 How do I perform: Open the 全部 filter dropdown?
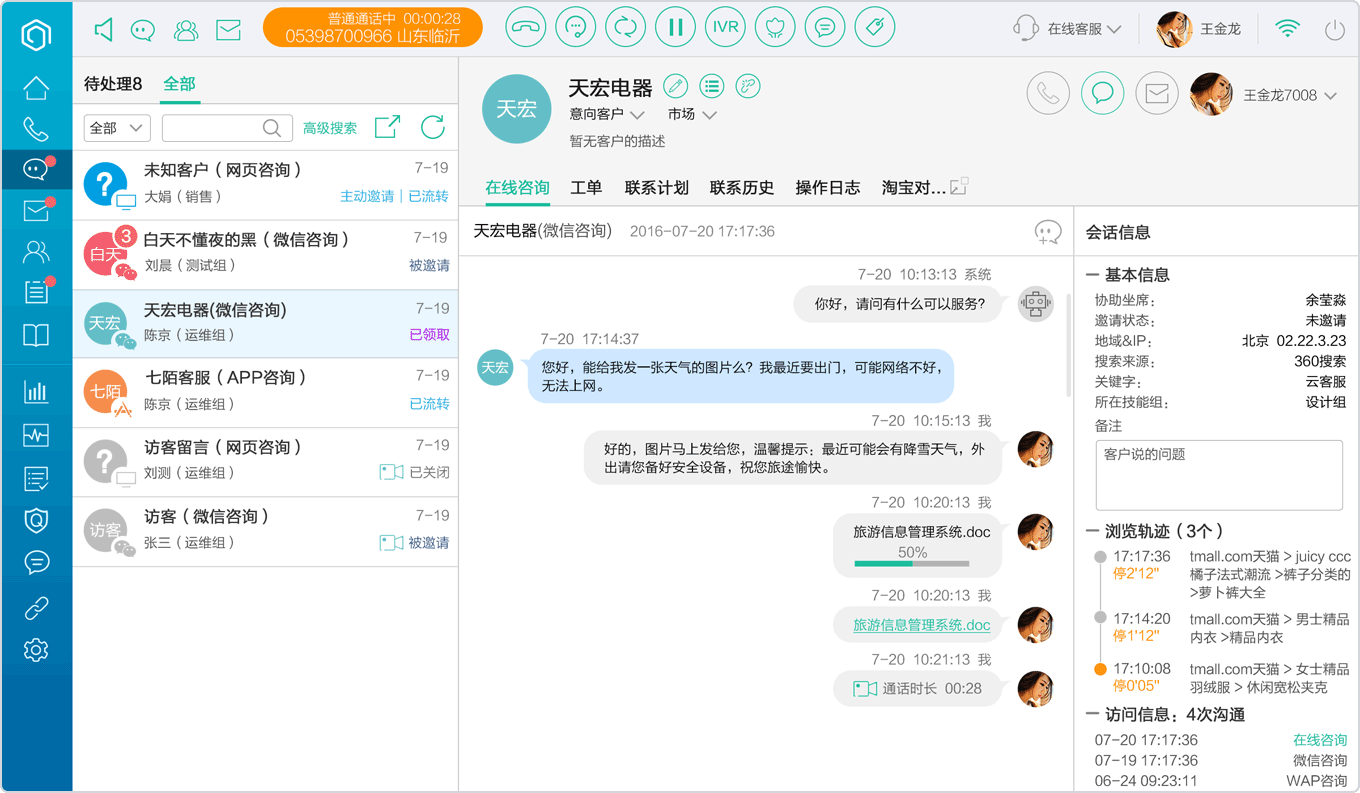117,128
